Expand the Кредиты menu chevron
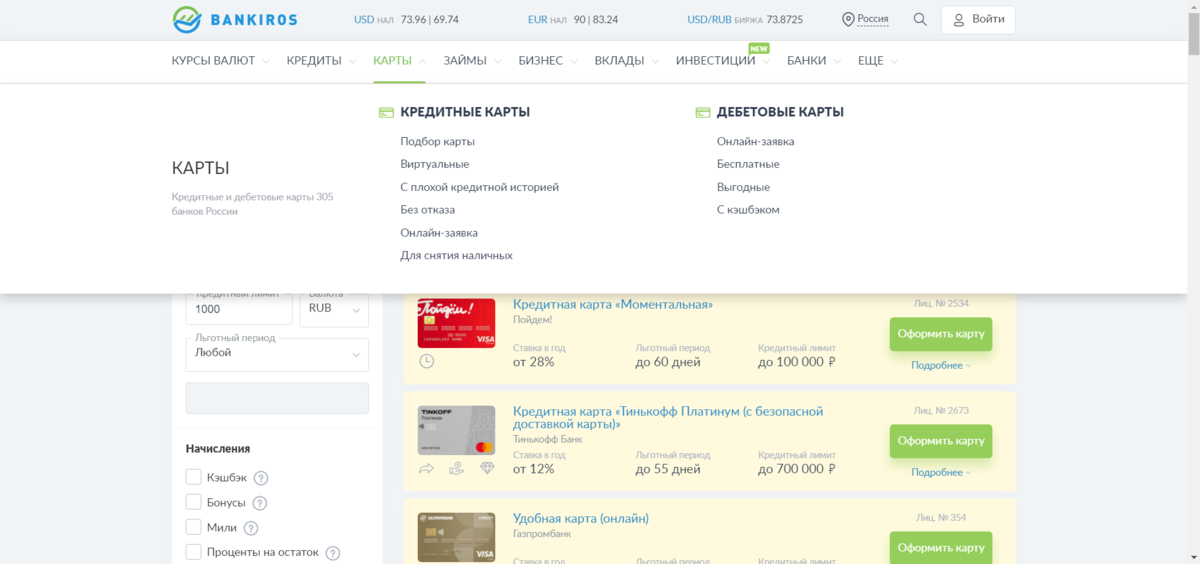Image resolution: width=1200 pixels, height=564 pixels. [x=352, y=61]
